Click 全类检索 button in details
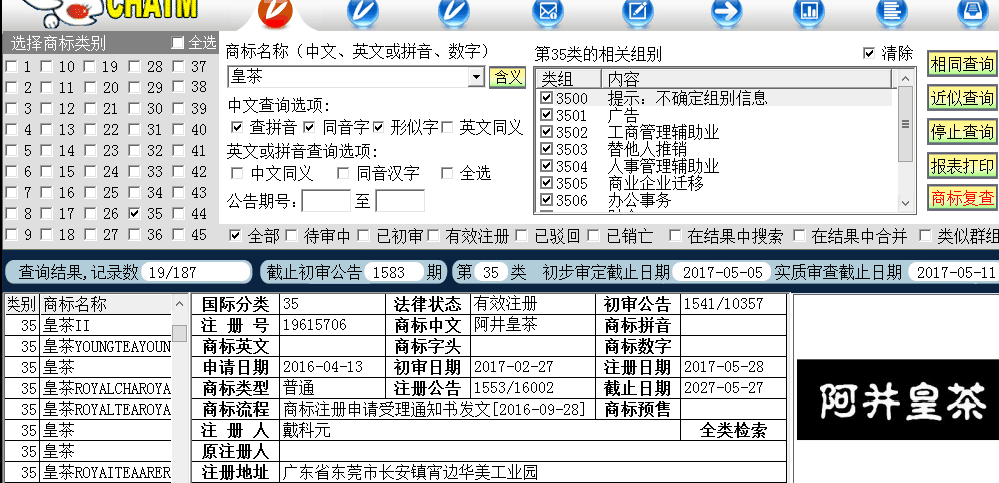This screenshot has height=483, width=999. (x=733, y=431)
